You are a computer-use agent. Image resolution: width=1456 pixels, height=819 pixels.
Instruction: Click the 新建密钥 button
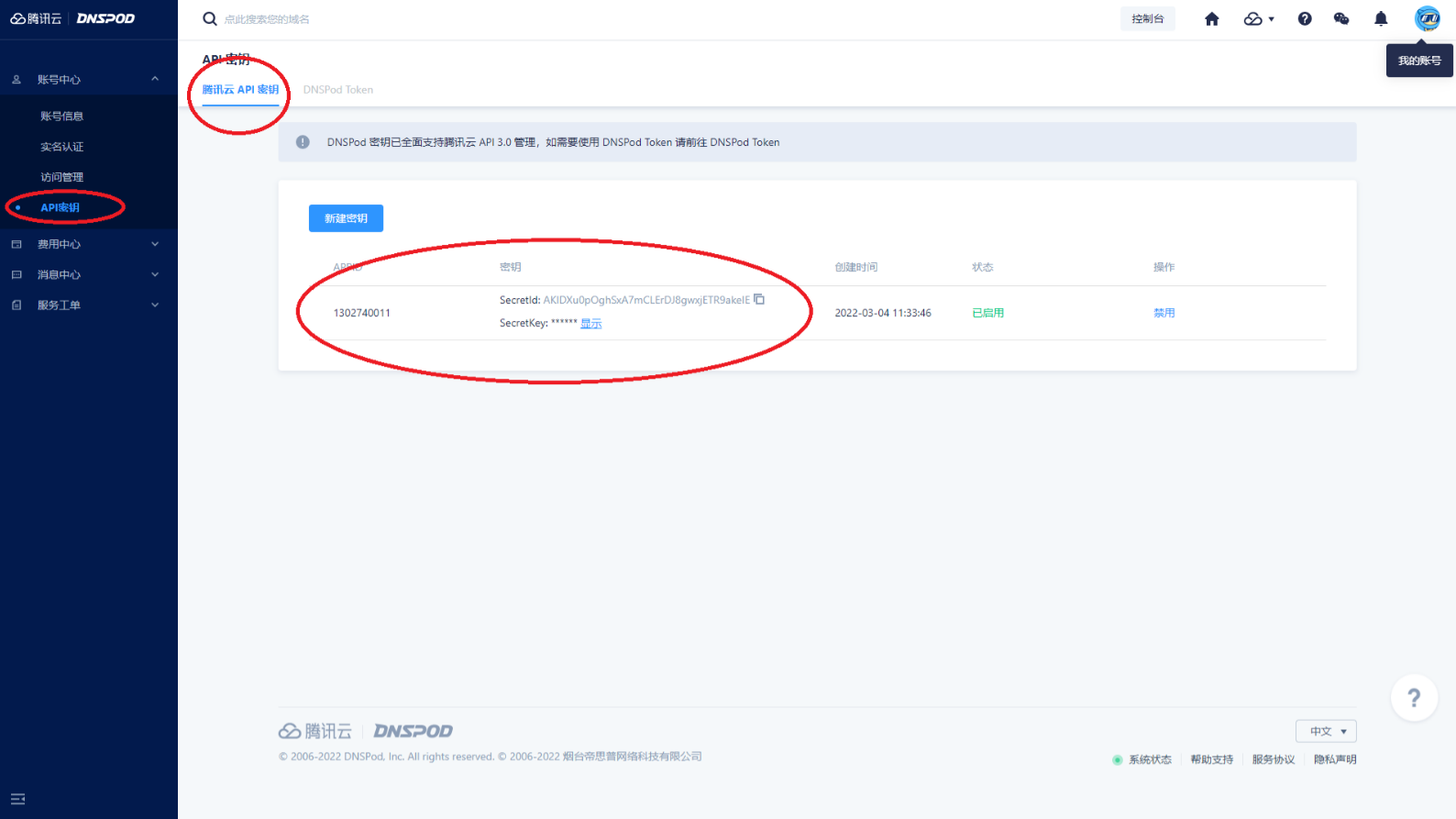346,218
